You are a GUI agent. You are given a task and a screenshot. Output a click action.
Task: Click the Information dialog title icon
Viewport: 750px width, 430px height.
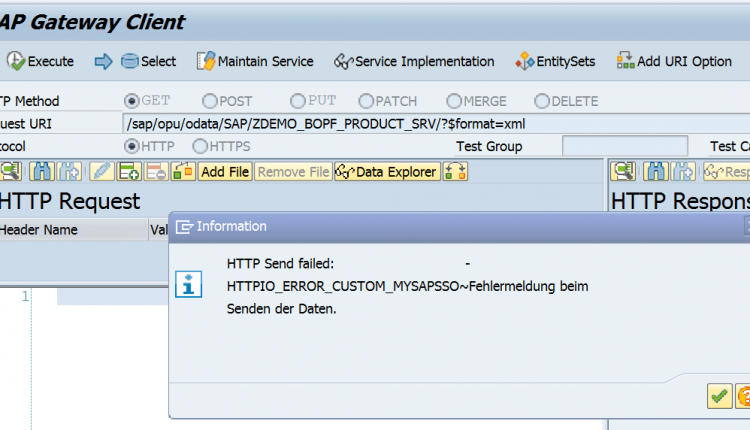(x=184, y=226)
